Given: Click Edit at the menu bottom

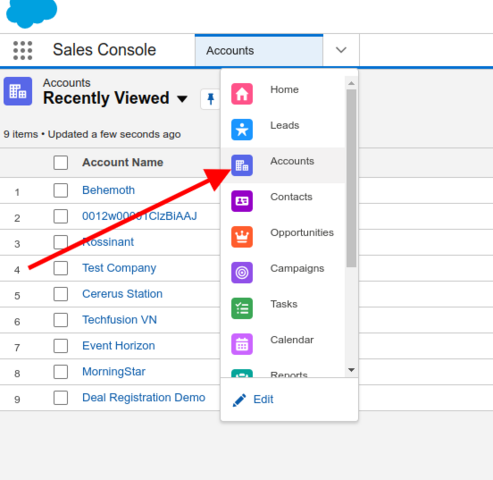Looking at the screenshot, I should click(x=263, y=399).
